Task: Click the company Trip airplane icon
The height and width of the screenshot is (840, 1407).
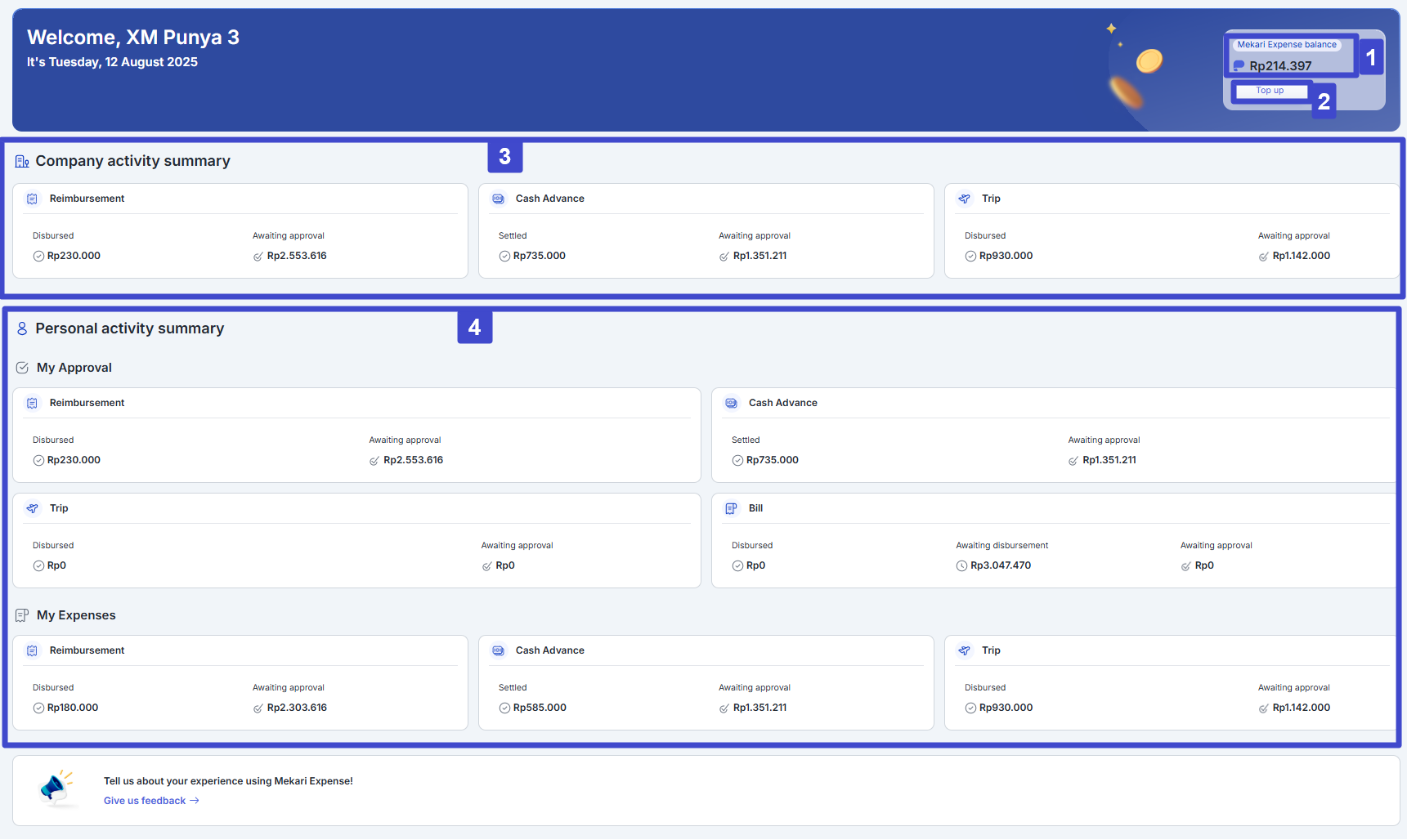Action: (x=965, y=199)
